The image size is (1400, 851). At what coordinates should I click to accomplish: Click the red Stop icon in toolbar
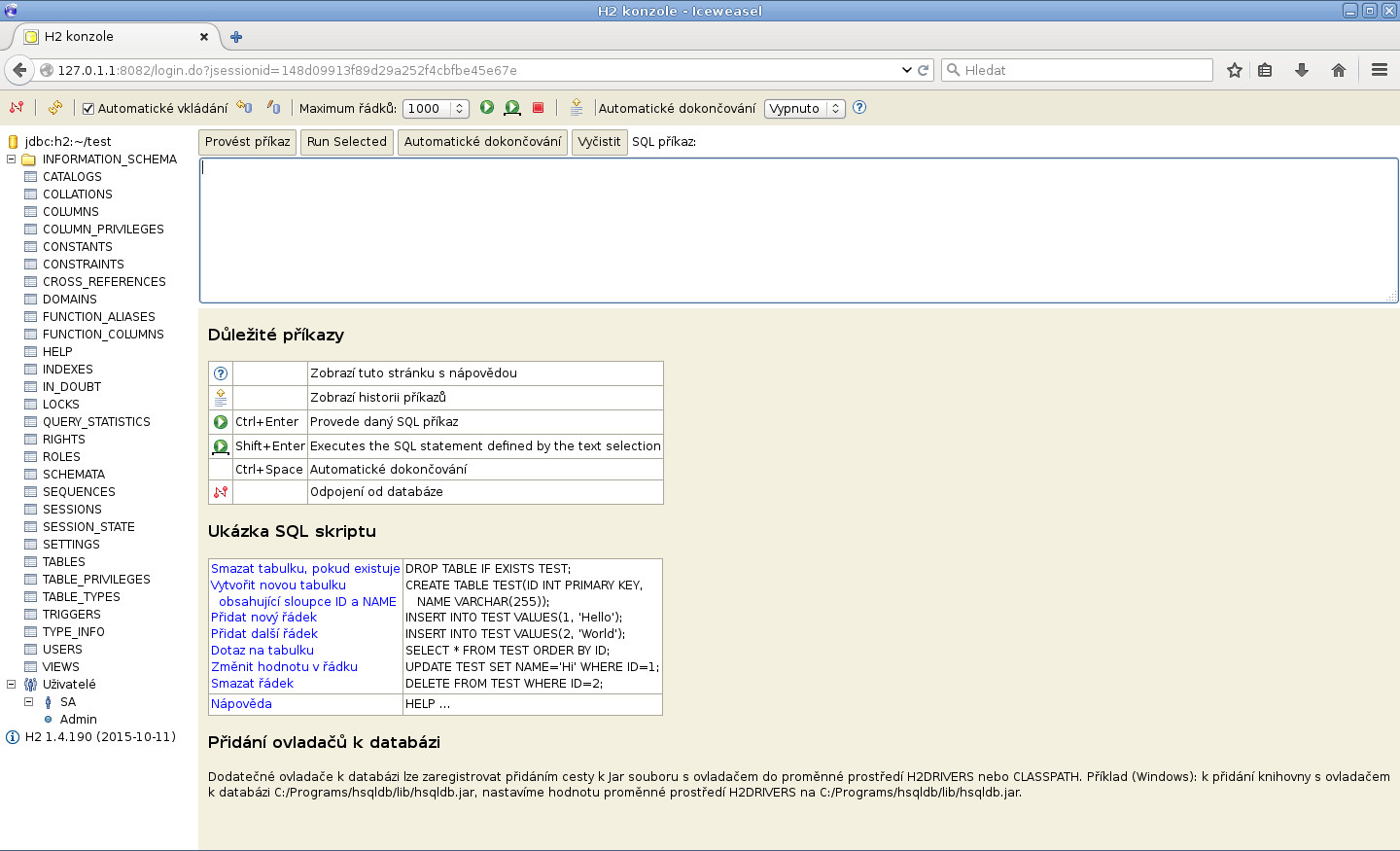click(539, 108)
